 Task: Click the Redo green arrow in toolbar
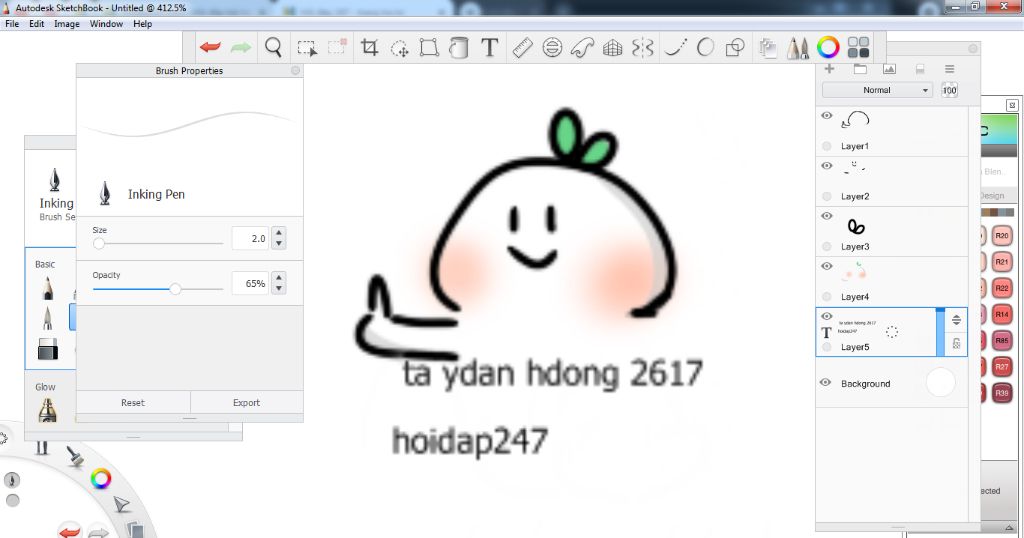(241, 47)
